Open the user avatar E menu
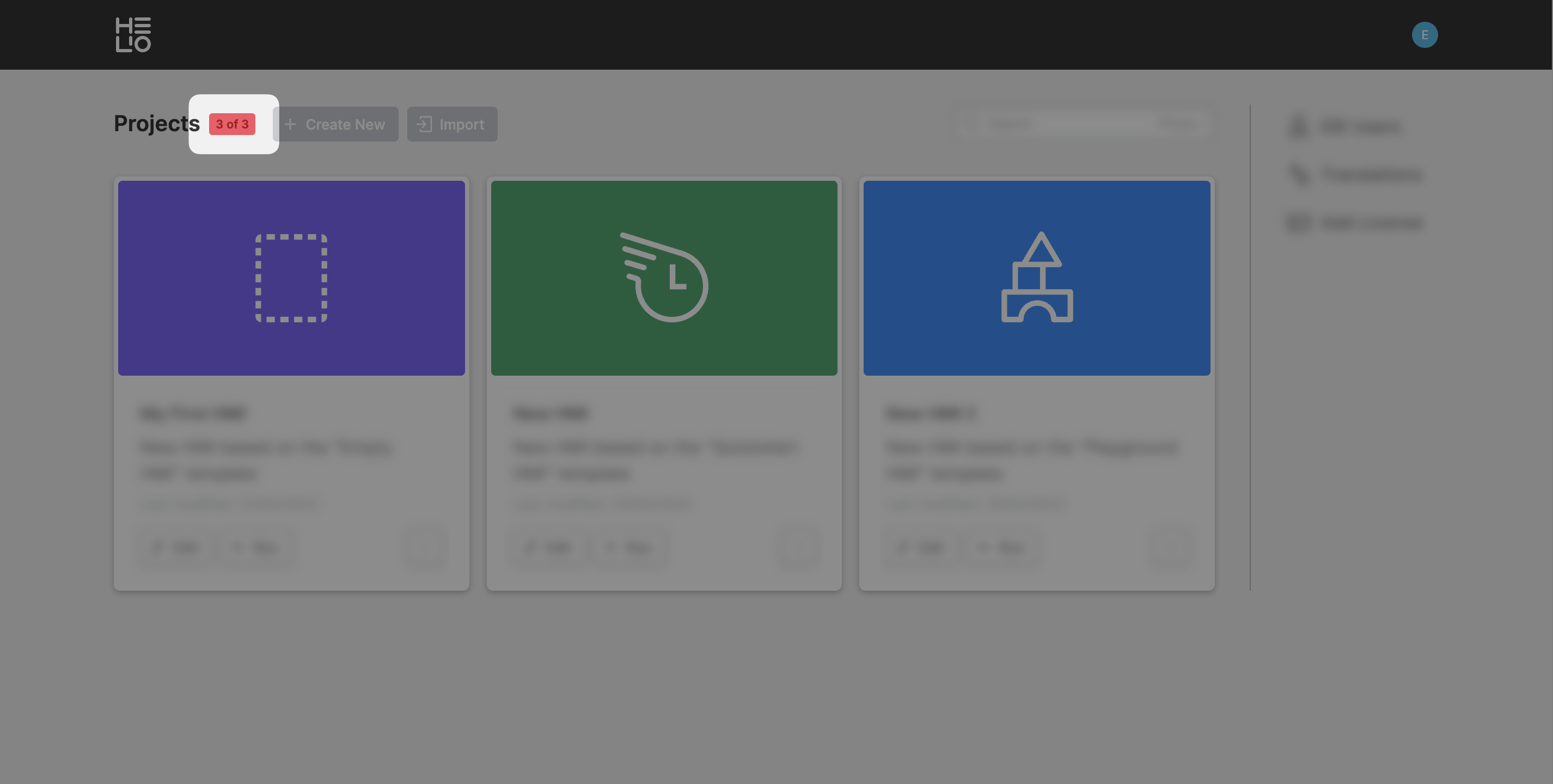This screenshot has height=784, width=1553. [x=1424, y=34]
